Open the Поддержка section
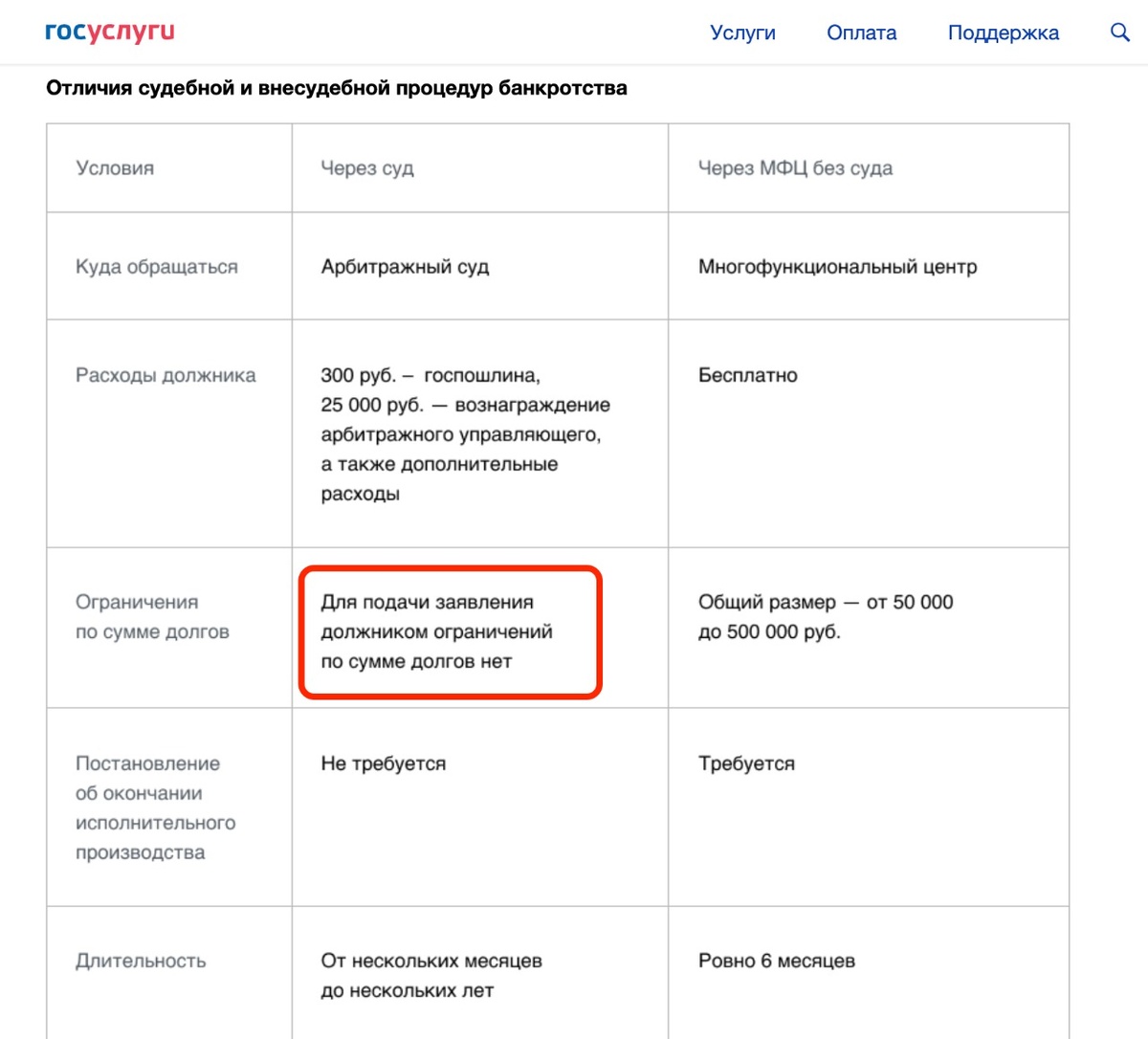Viewport: 1148px width, 1039px height. [x=1003, y=32]
